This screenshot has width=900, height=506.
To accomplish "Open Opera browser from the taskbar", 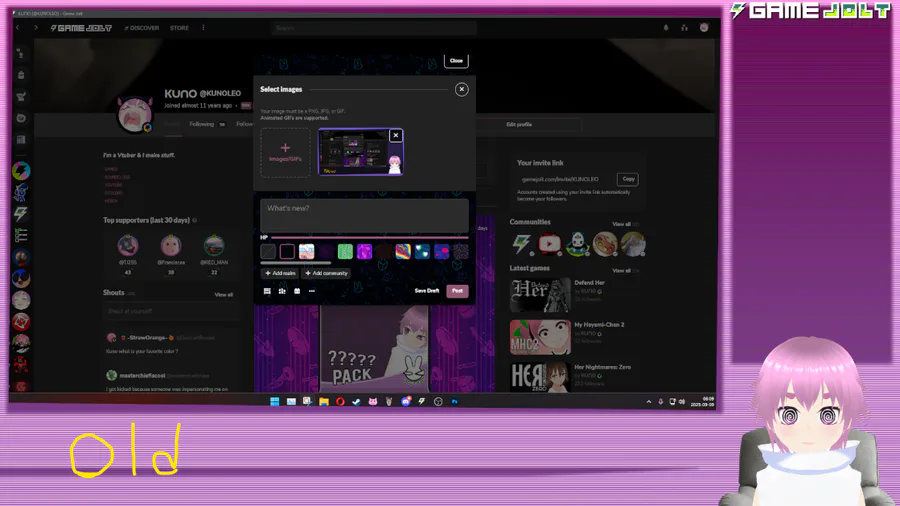I will 340,402.
